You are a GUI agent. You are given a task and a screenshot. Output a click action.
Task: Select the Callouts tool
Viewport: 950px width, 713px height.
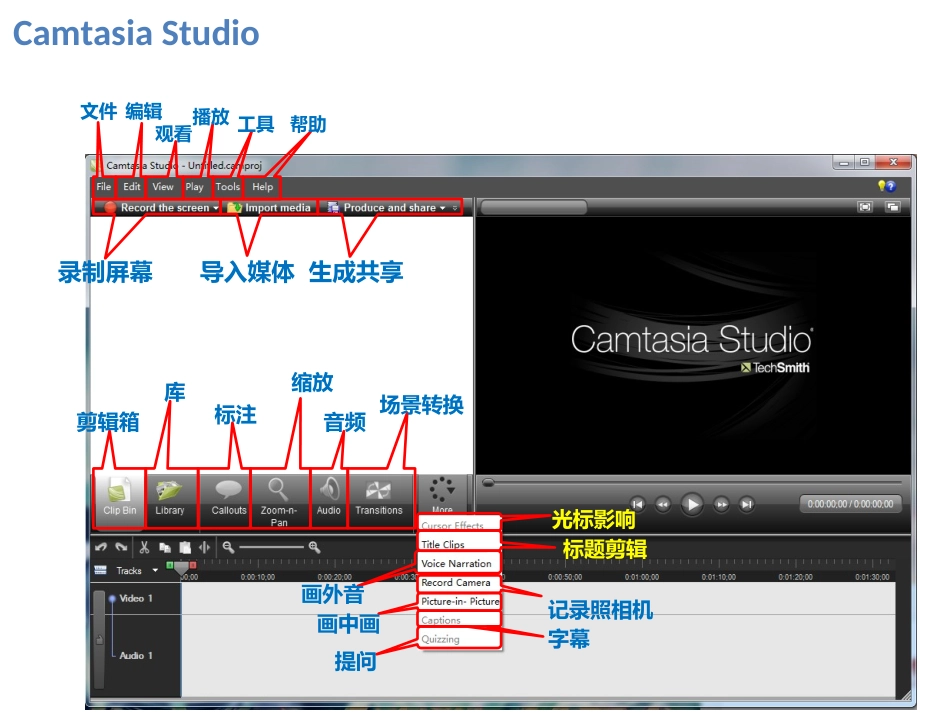click(x=228, y=498)
